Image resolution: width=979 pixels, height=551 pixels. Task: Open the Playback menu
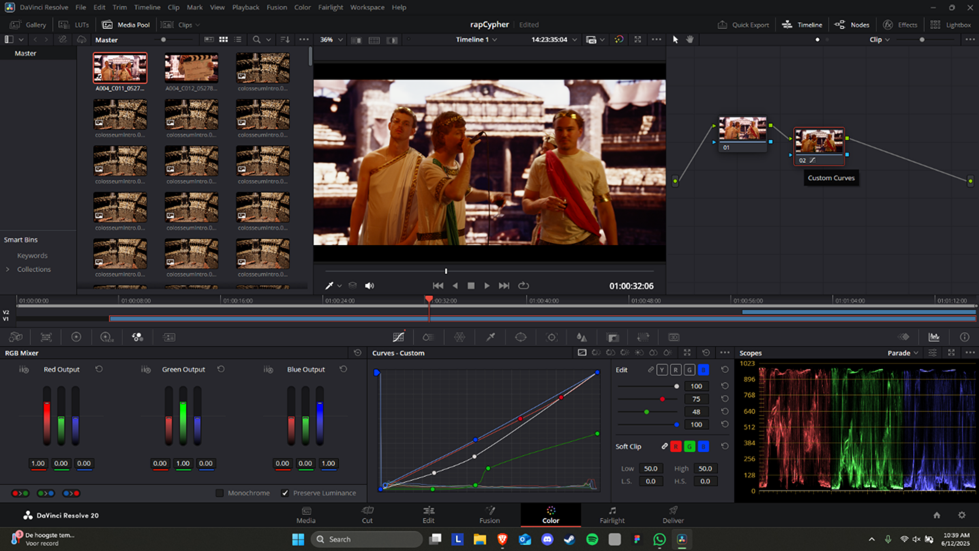tap(245, 7)
